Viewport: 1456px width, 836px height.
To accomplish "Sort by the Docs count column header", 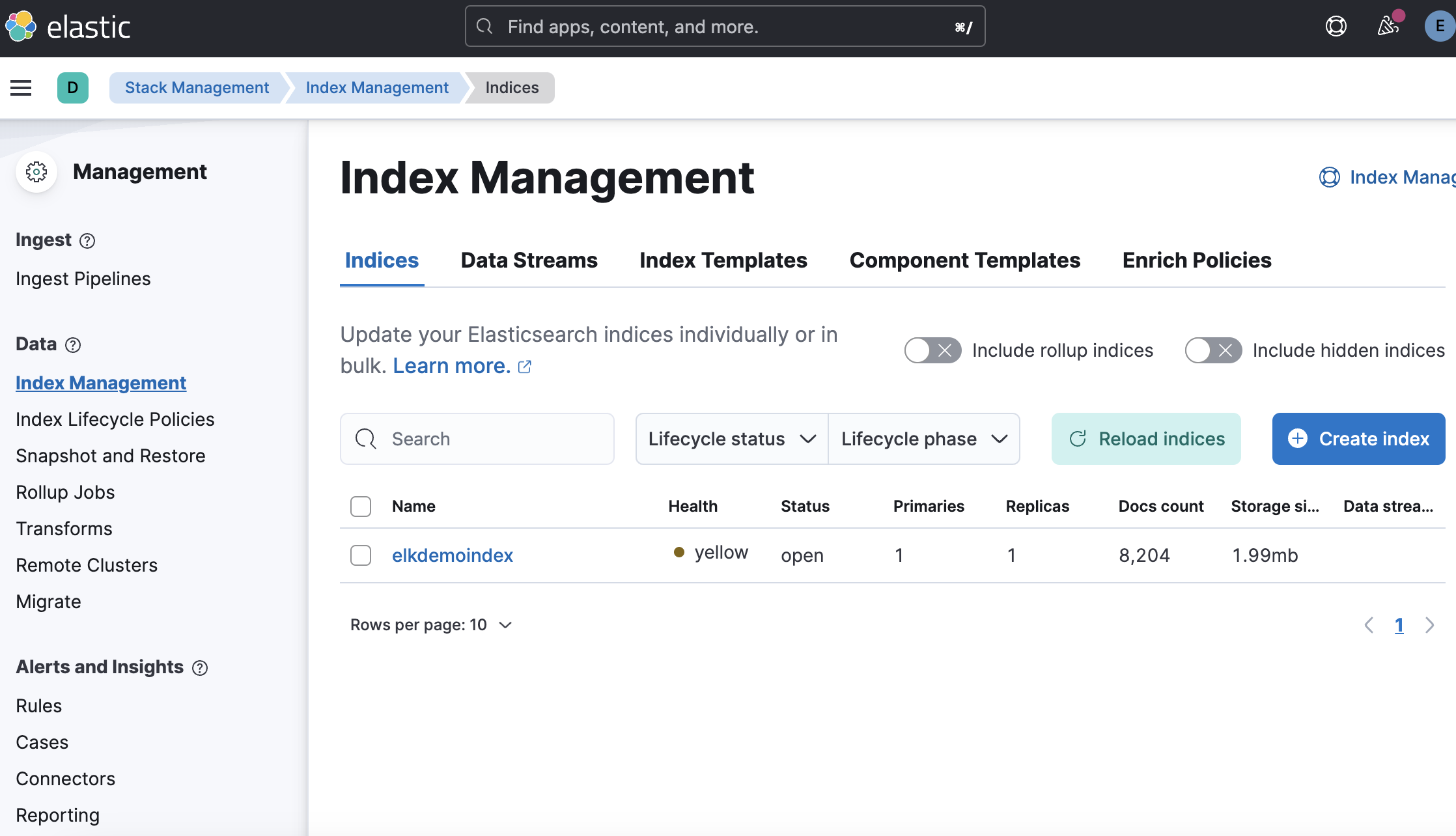I will point(1161,507).
